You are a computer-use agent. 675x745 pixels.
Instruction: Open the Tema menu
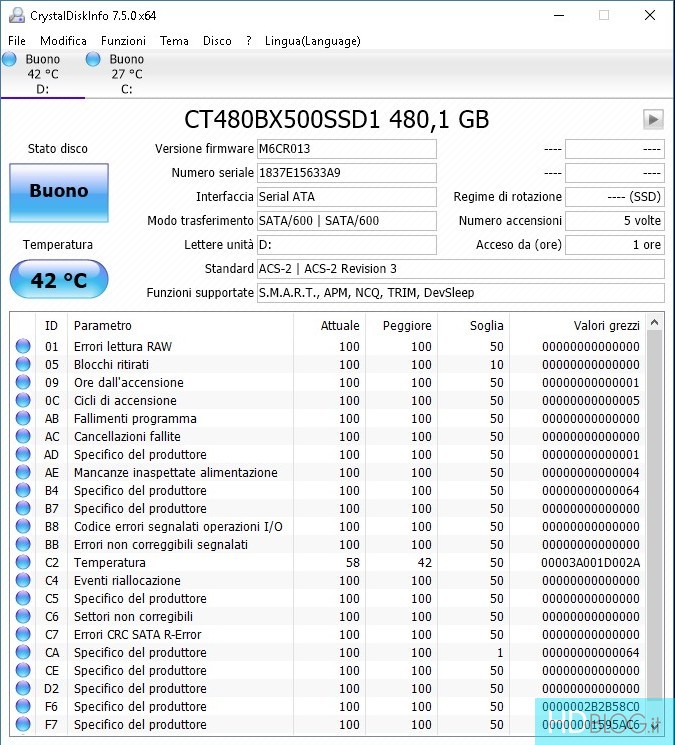tap(174, 41)
